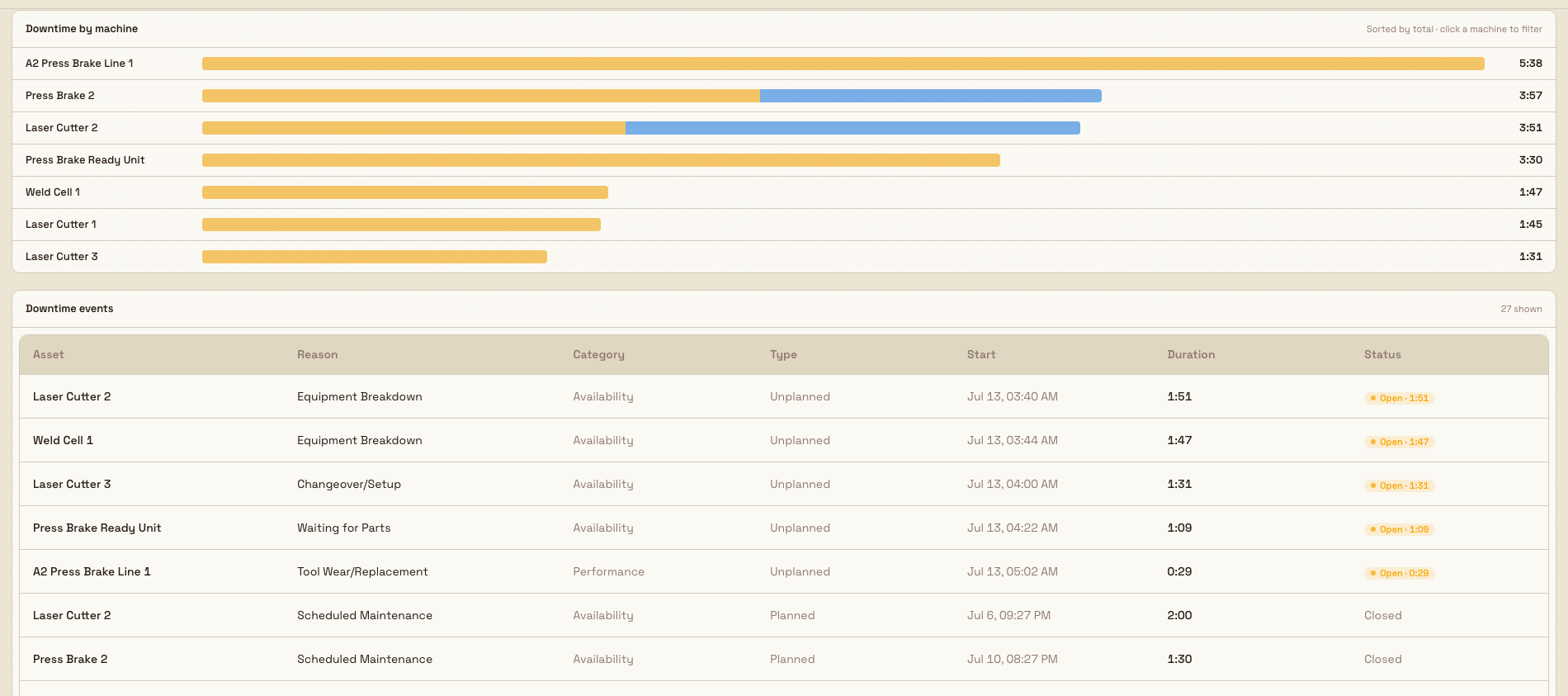The height and width of the screenshot is (696, 1568).
Task: Click the A2 Press Brake Line 1 downtime bar
Action: (x=843, y=64)
